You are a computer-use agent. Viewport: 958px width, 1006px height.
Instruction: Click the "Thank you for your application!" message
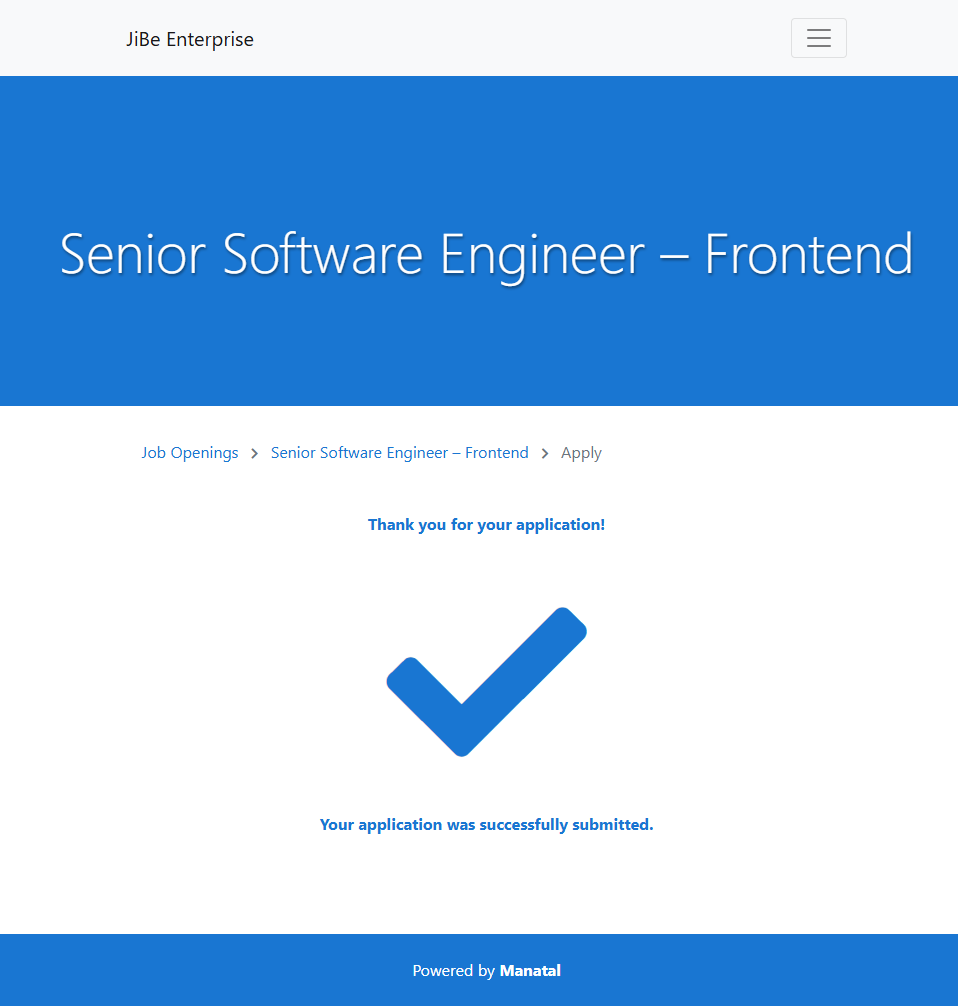(486, 524)
